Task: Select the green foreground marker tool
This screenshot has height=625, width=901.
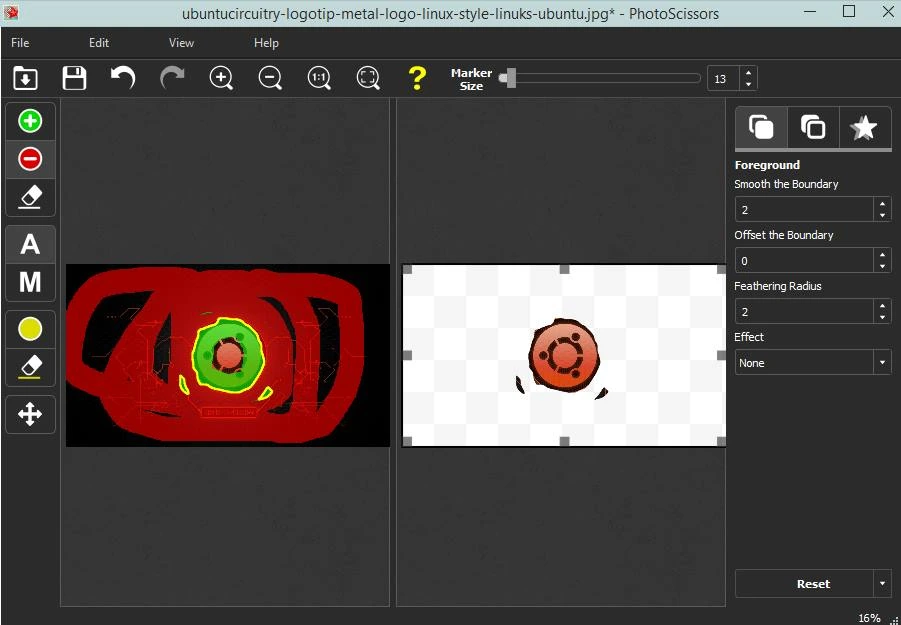Action: point(30,121)
